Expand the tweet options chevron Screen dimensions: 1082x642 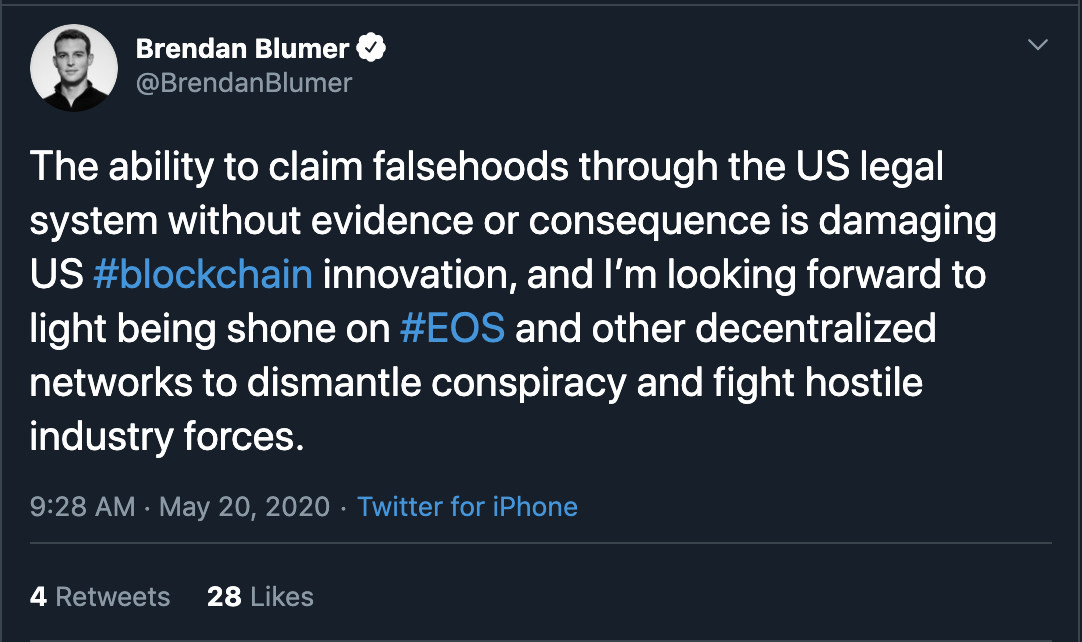(1038, 45)
